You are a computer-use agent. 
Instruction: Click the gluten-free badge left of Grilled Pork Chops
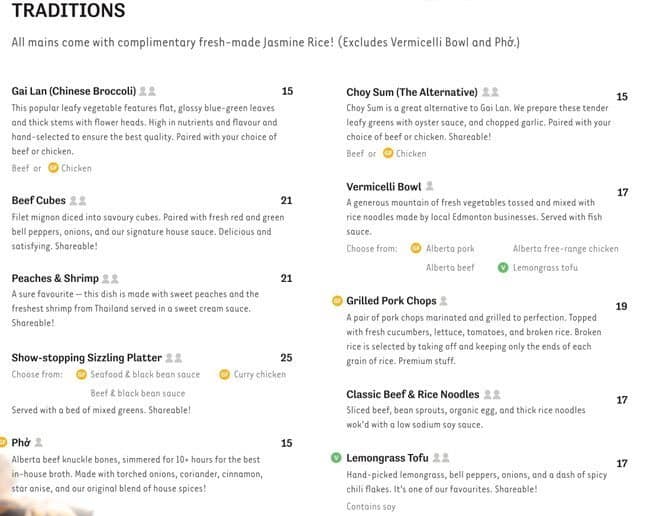[x=337, y=300]
